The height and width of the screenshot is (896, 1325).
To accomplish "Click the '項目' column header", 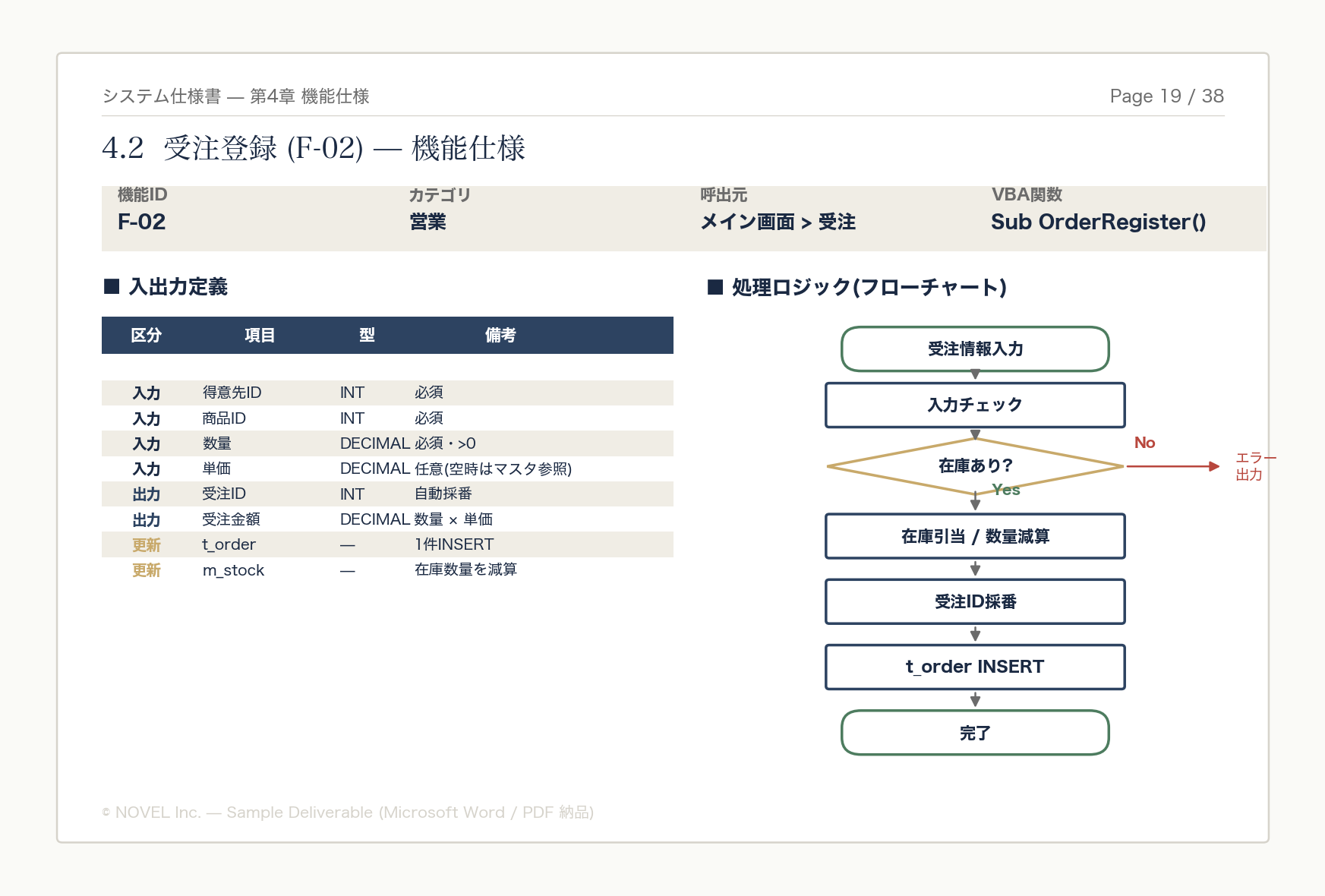I will point(259,335).
